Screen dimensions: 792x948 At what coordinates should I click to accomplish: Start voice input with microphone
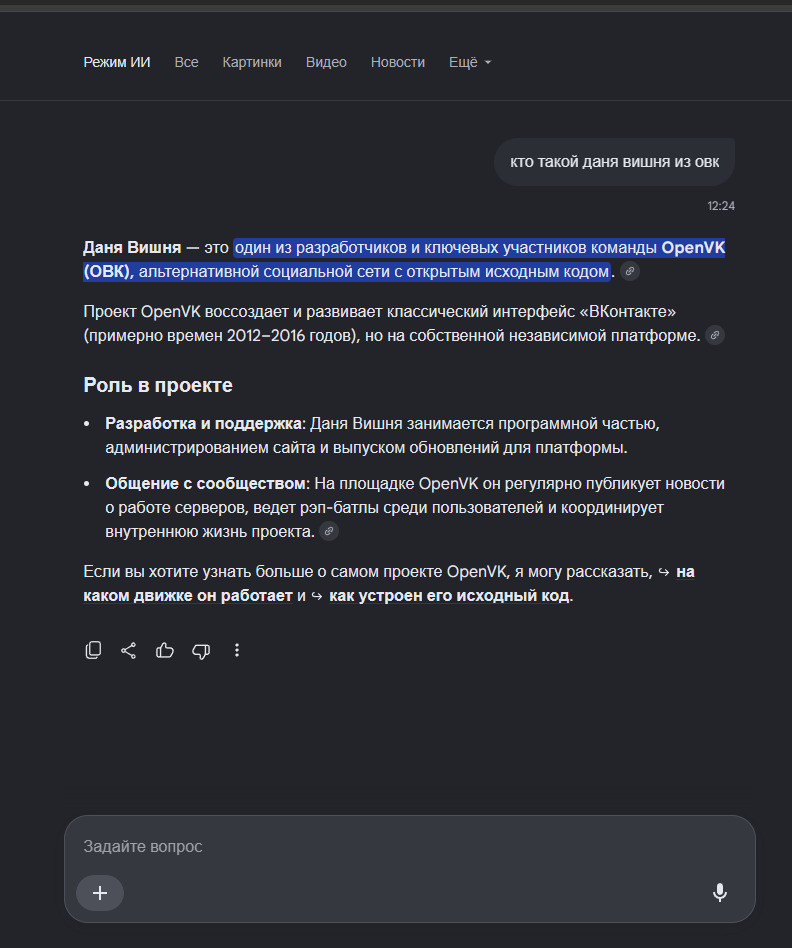tap(719, 892)
